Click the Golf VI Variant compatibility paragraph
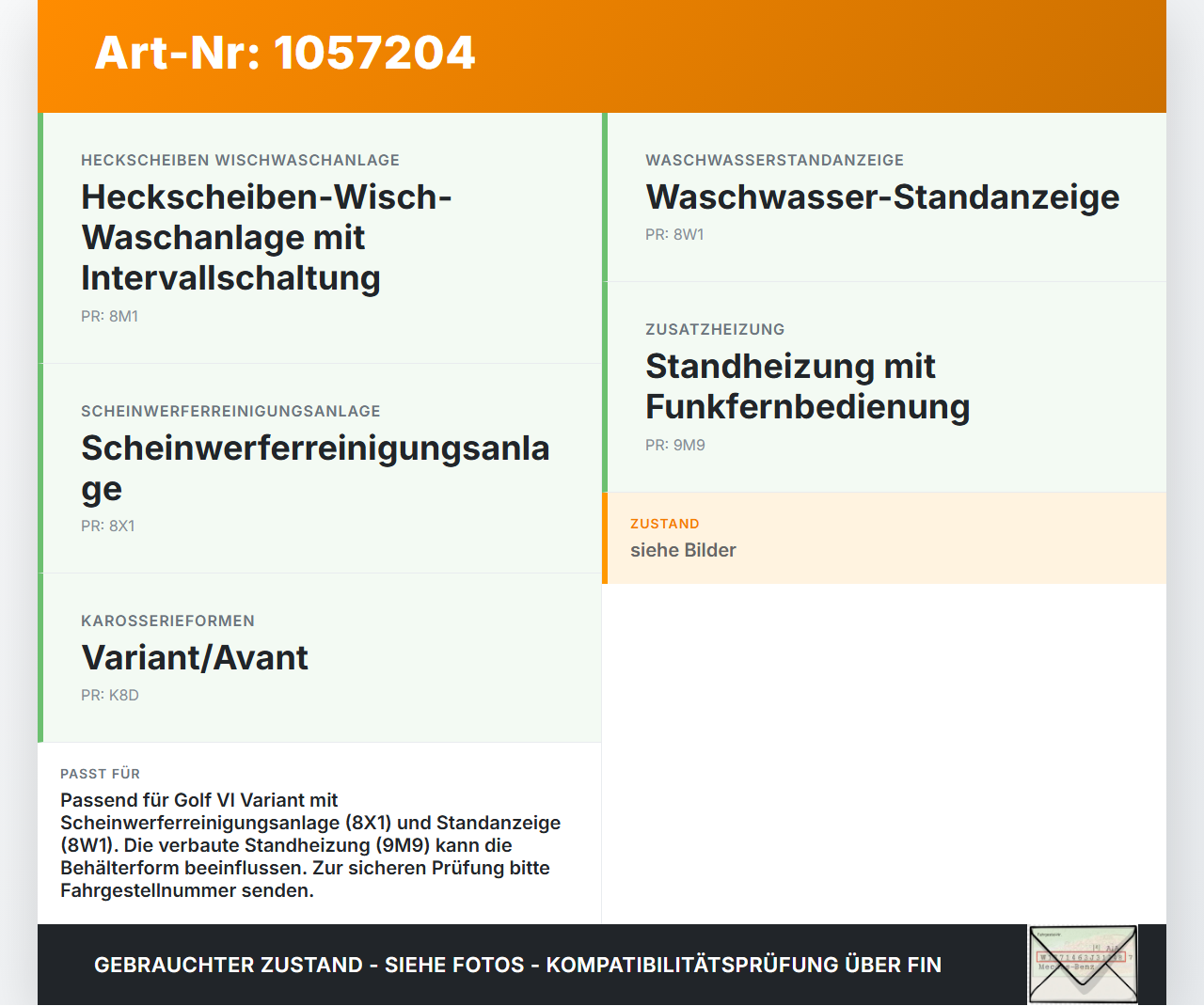 tap(310, 845)
